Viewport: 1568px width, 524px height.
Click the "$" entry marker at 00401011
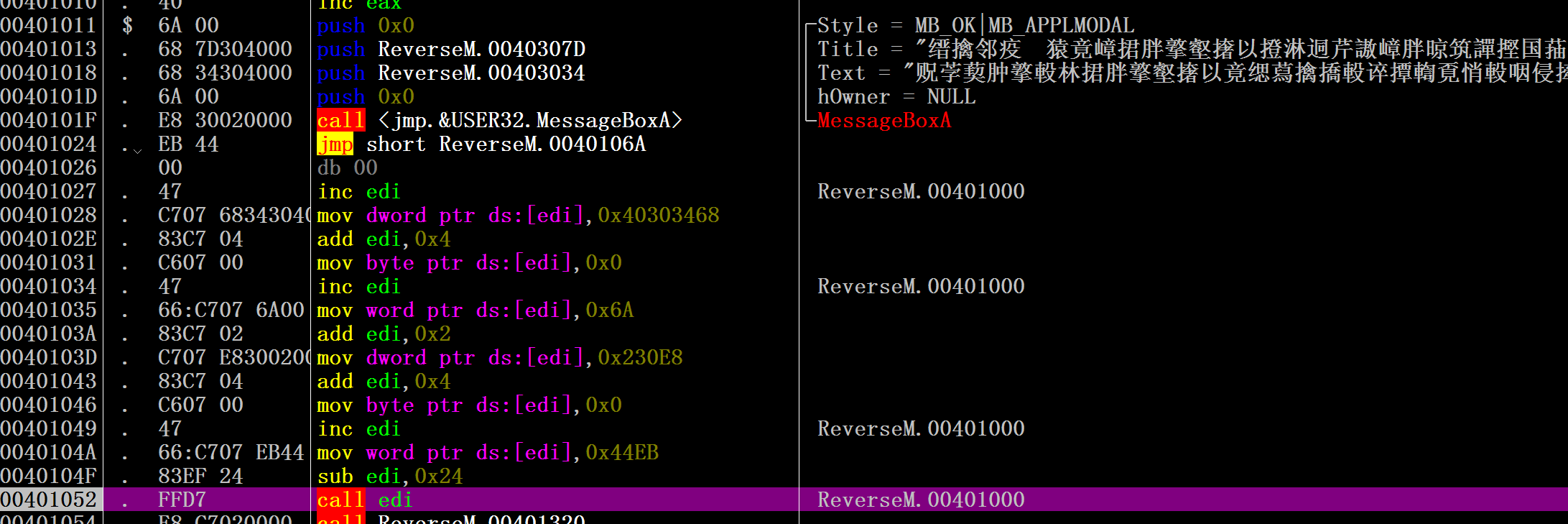pyautogui.click(x=128, y=26)
